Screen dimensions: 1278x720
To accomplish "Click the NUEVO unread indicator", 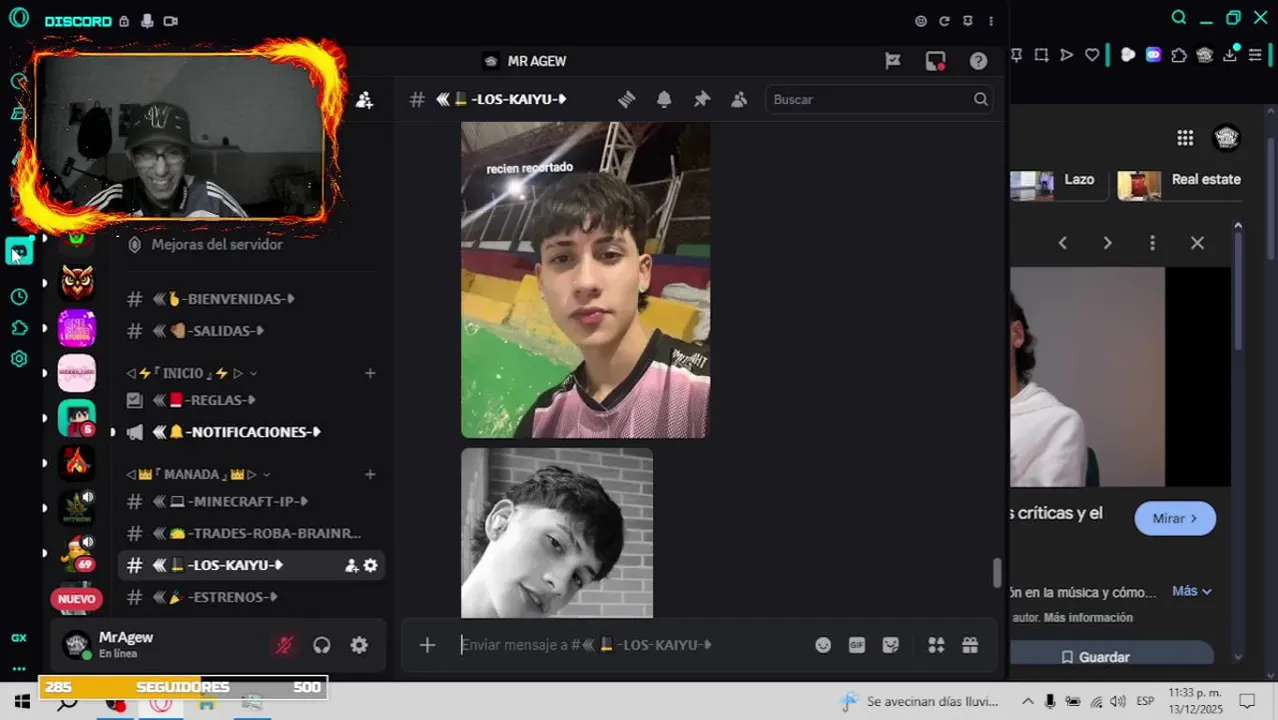I will pyautogui.click(x=77, y=599).
